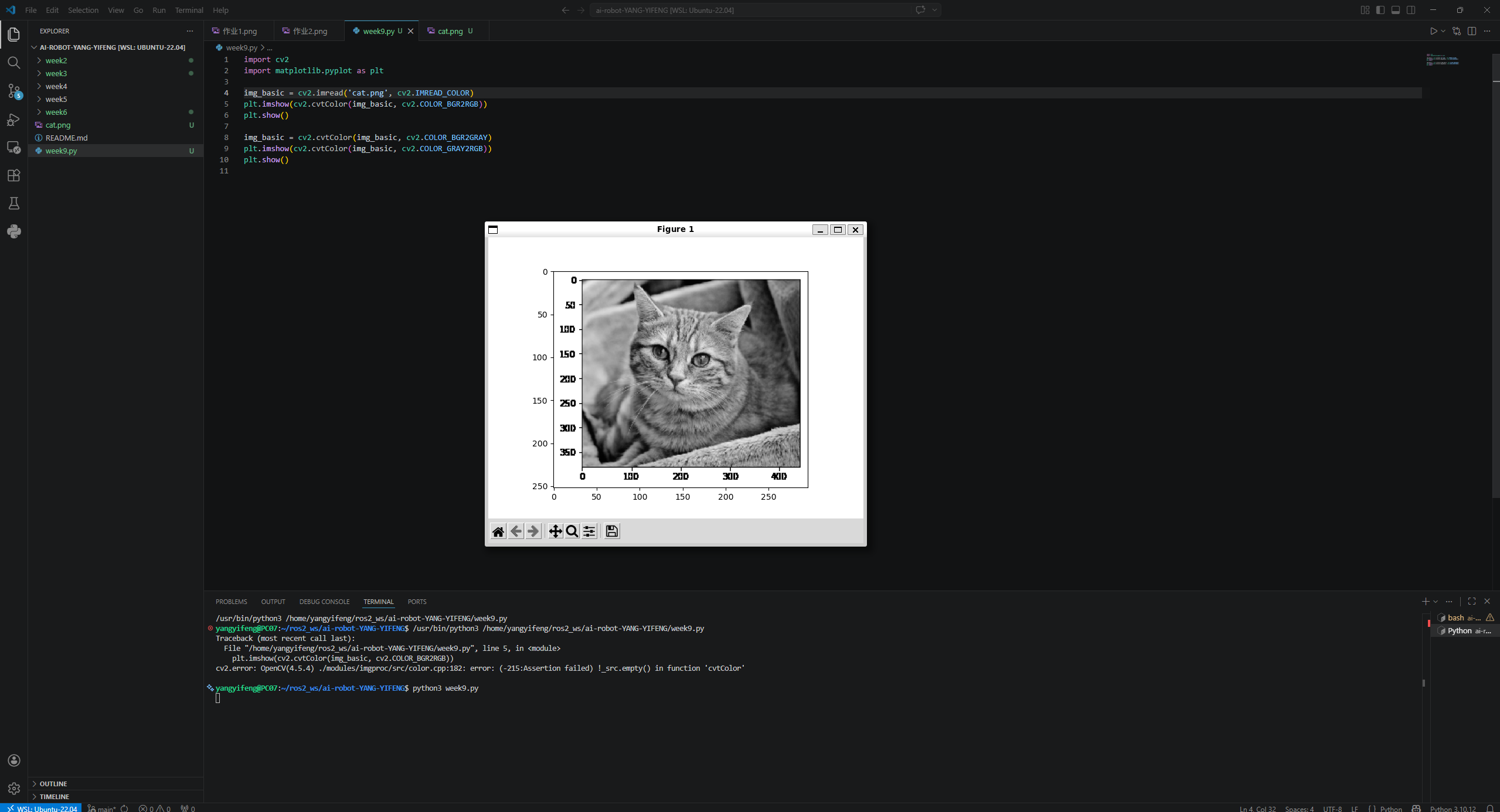Click main branch in status bar
The width and height of the screenshot is (1500, 812).
coord(103,808)
